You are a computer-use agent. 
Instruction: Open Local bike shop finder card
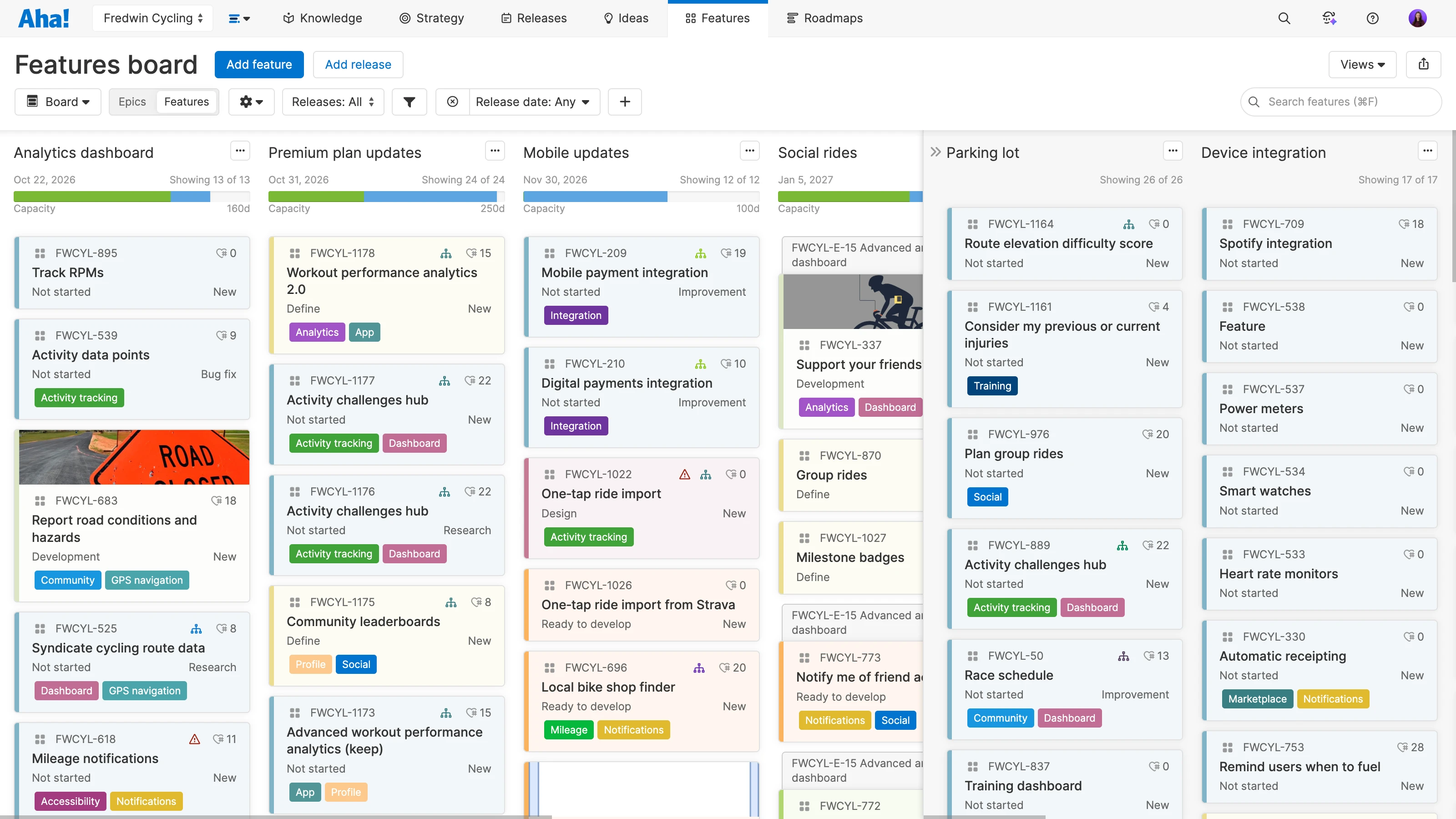click(x=642, y=702)
